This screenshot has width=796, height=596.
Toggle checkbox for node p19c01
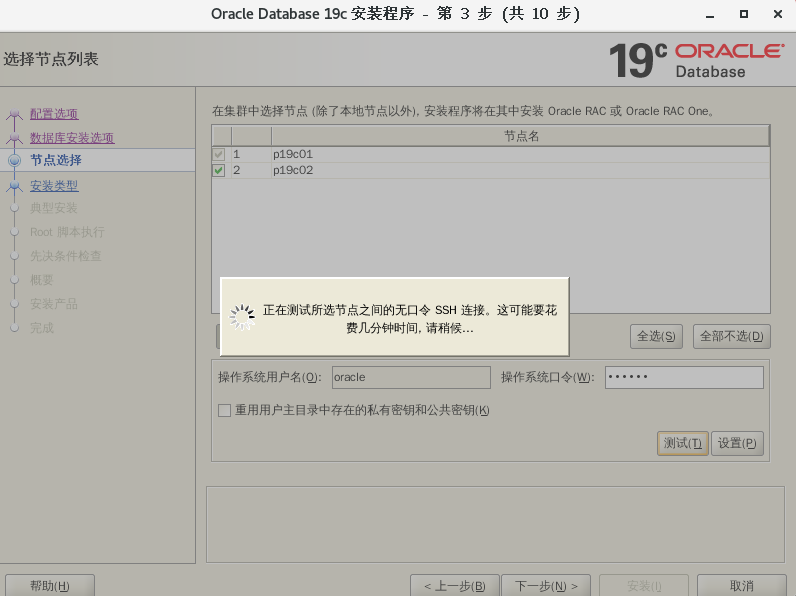219,154
